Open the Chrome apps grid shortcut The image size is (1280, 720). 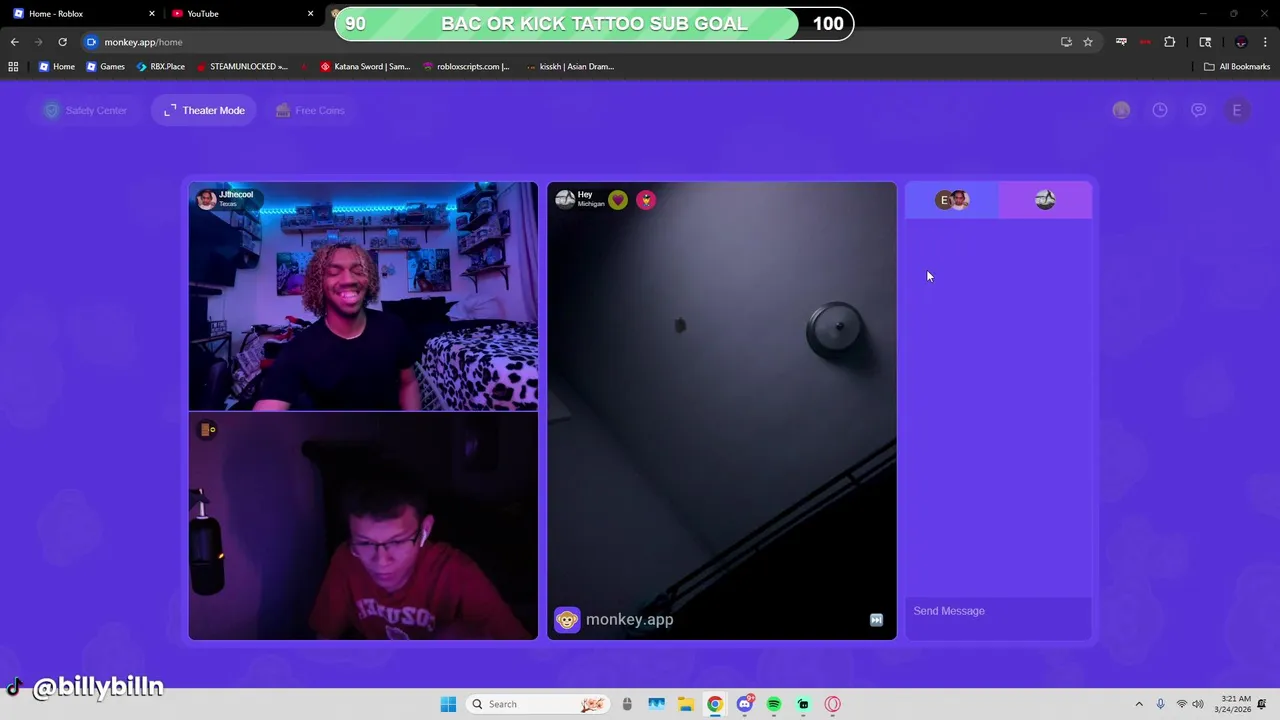pyautogui.click(x=13, y=67)
